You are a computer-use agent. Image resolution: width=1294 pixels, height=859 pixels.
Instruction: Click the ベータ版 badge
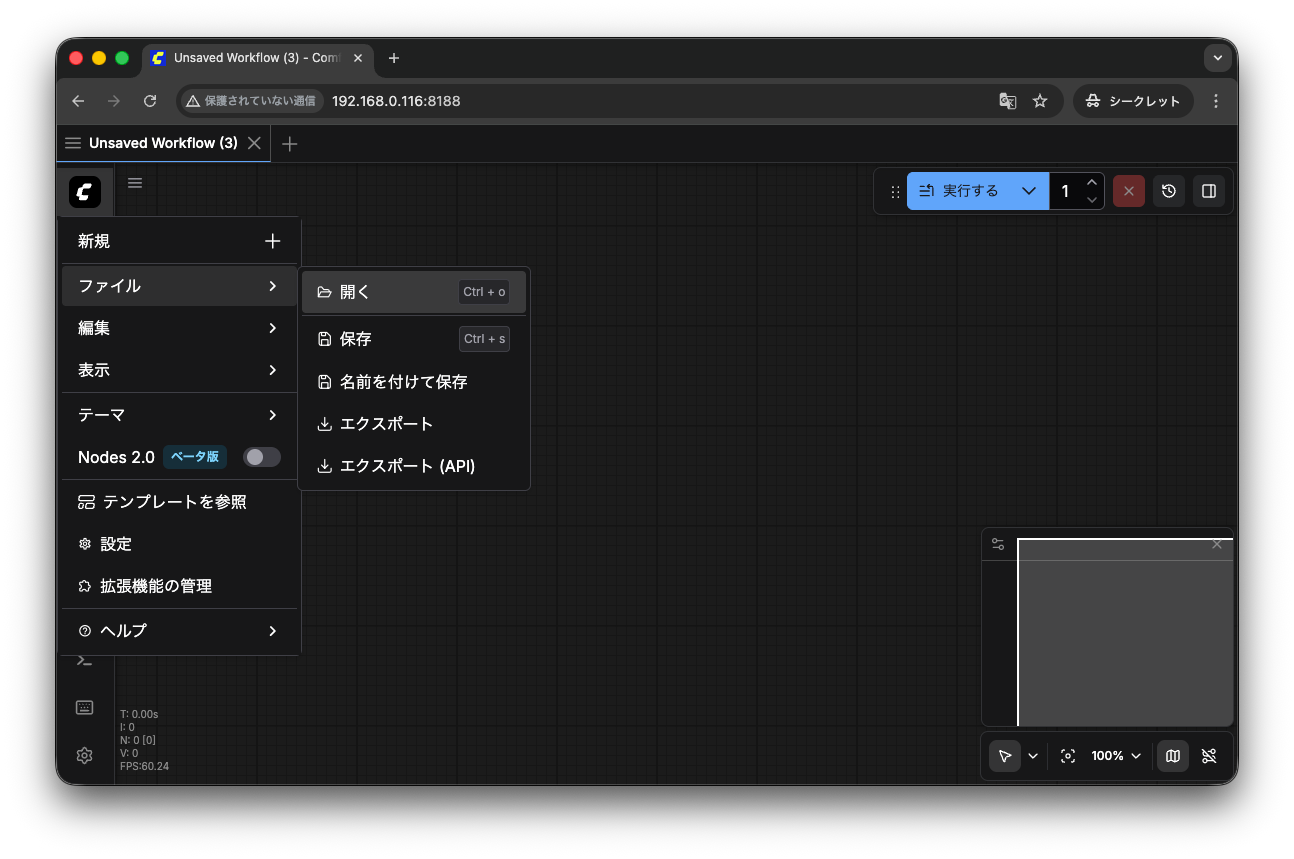tap(195, 457)
